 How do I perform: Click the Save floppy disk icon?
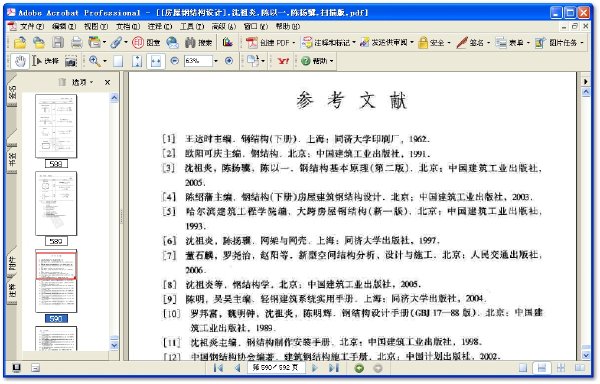(x=58, y=42)
